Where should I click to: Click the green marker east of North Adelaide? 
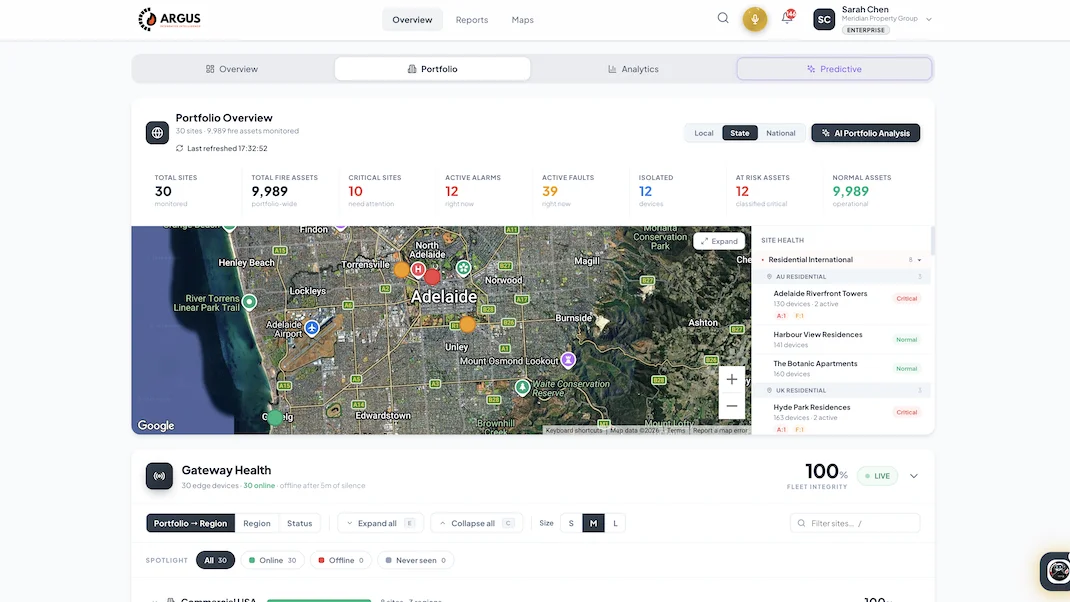click(464, 268)
